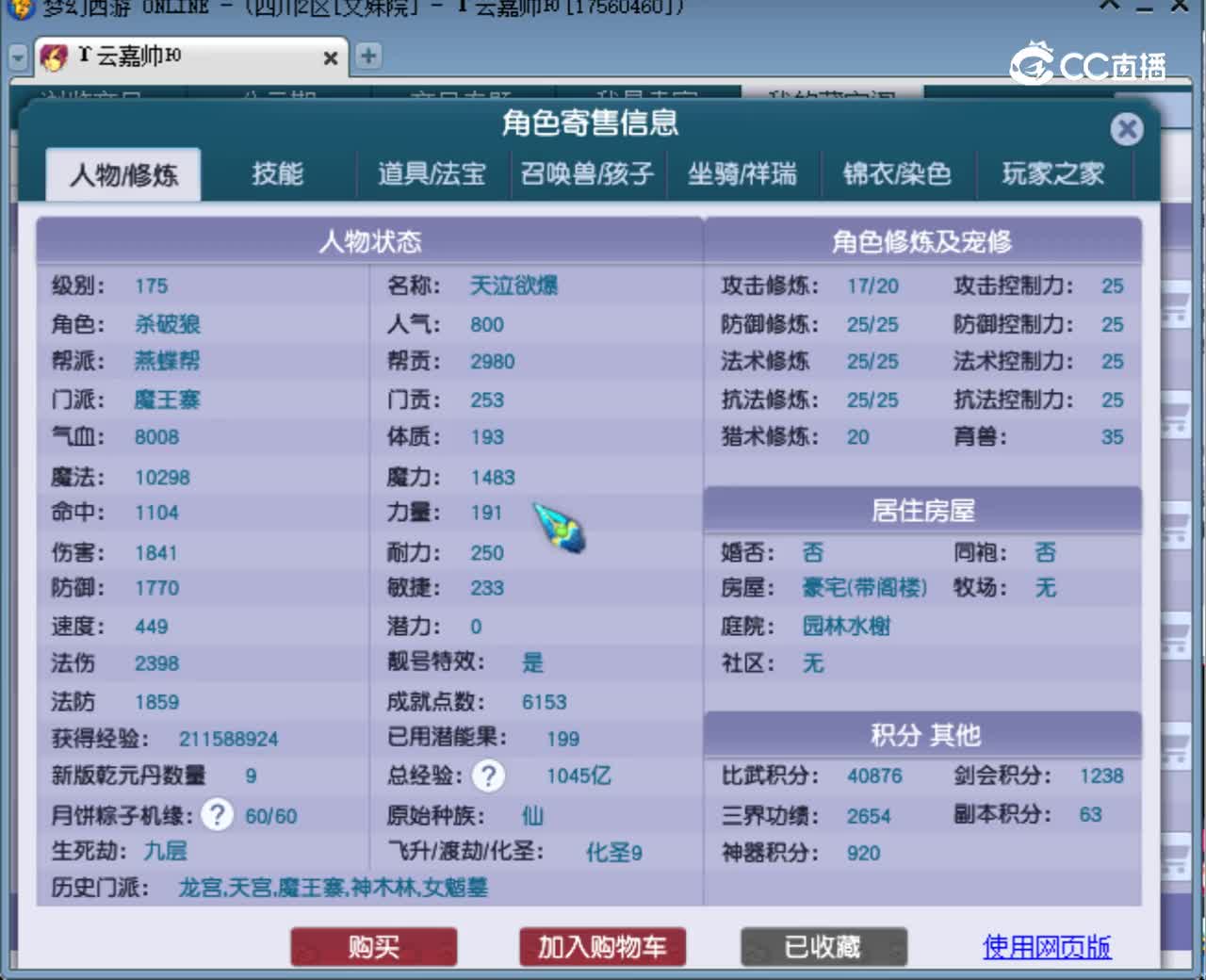Click the 居住房屋 section header
The image size is (1206, 980).
(922, 511)
